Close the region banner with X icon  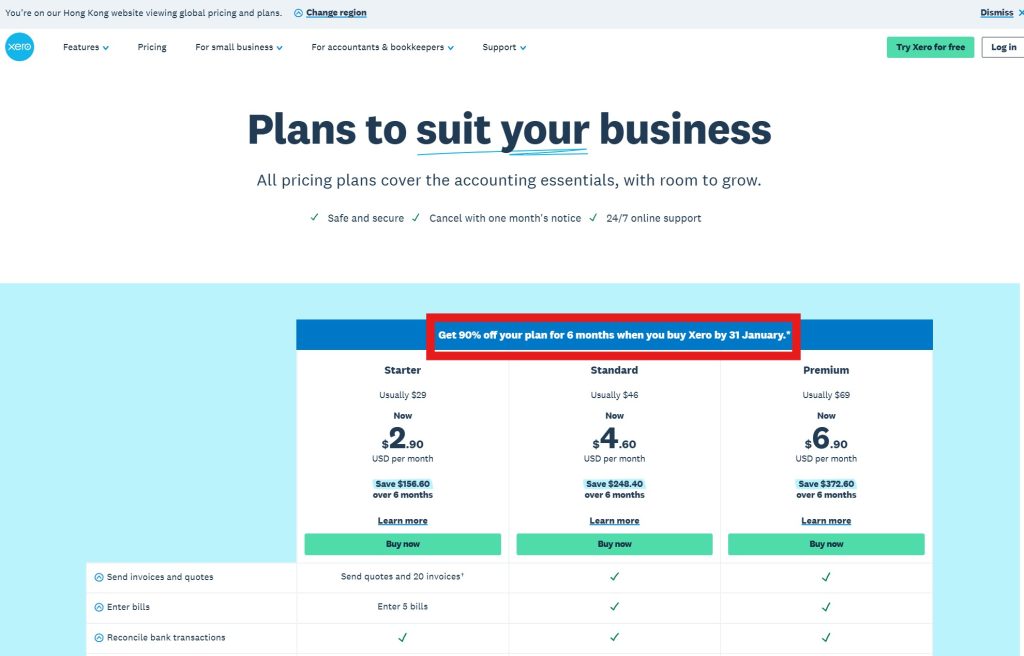coord(1020,13)
